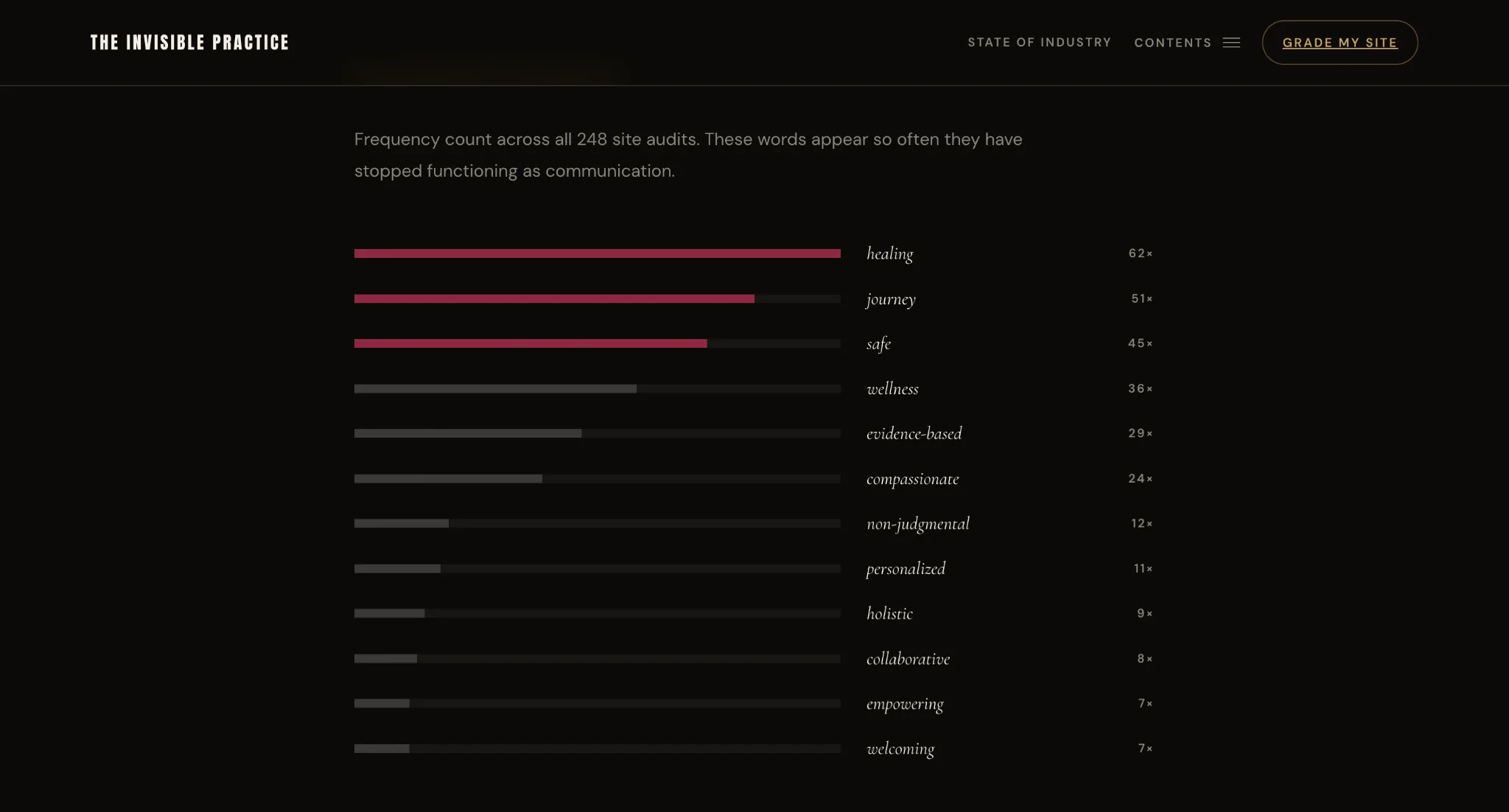The height and width of the screenshot is (812, 1509).
Task: Click the 62× count for healing
Action: pos(1140,253)
